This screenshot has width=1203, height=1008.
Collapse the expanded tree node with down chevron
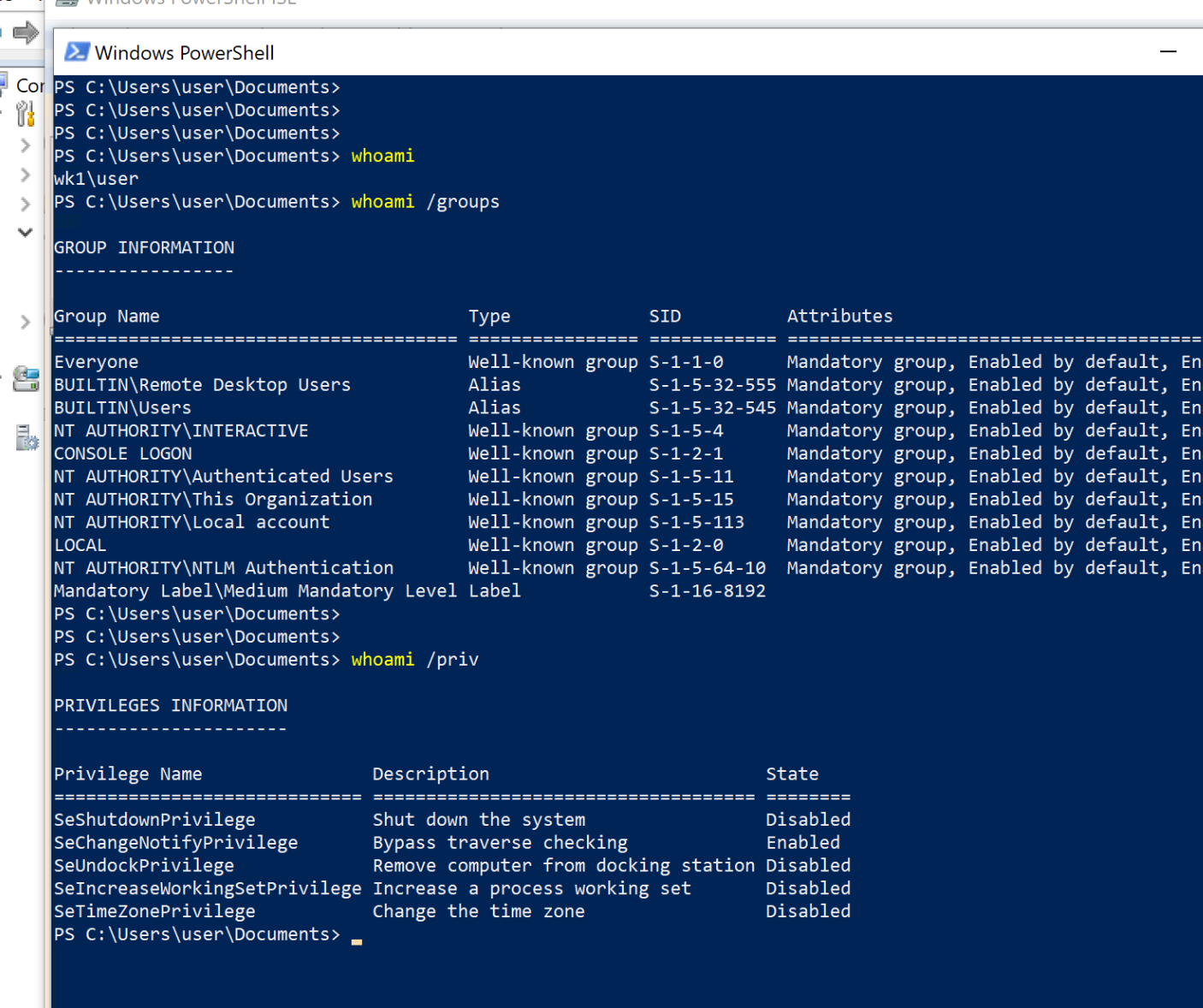[26, 232]
